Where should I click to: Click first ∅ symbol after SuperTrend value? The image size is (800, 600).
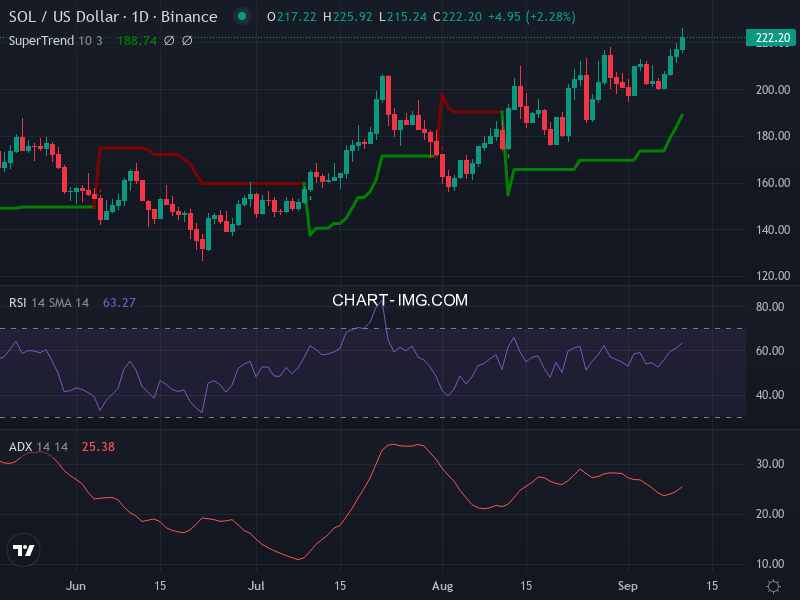coord(169,40)
